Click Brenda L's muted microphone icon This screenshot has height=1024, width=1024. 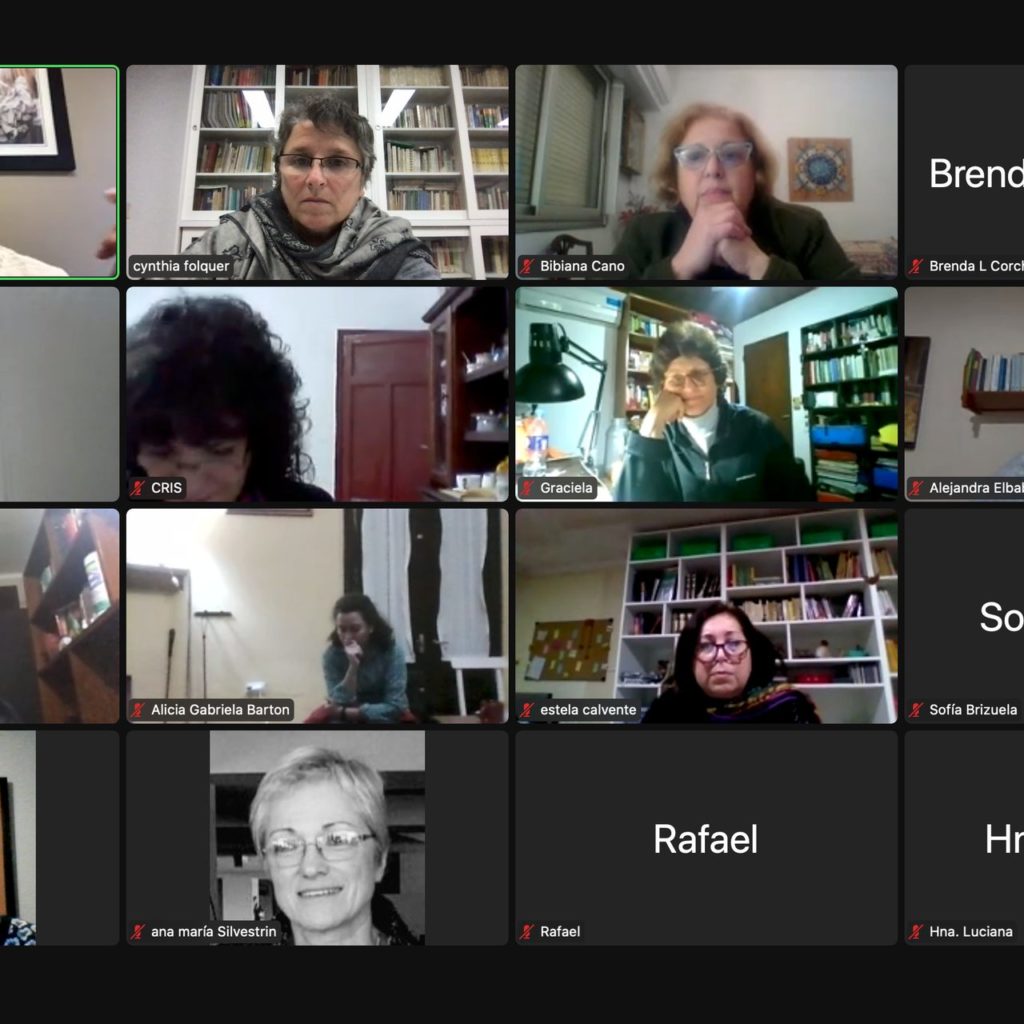coord(916,266)
